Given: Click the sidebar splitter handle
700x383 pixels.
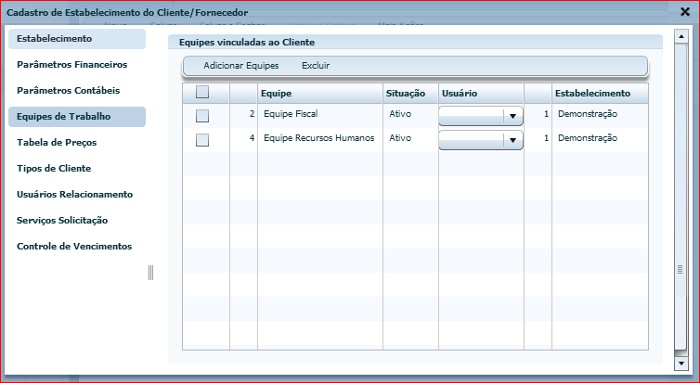Looking at the screenshot, I should point(150,272).
